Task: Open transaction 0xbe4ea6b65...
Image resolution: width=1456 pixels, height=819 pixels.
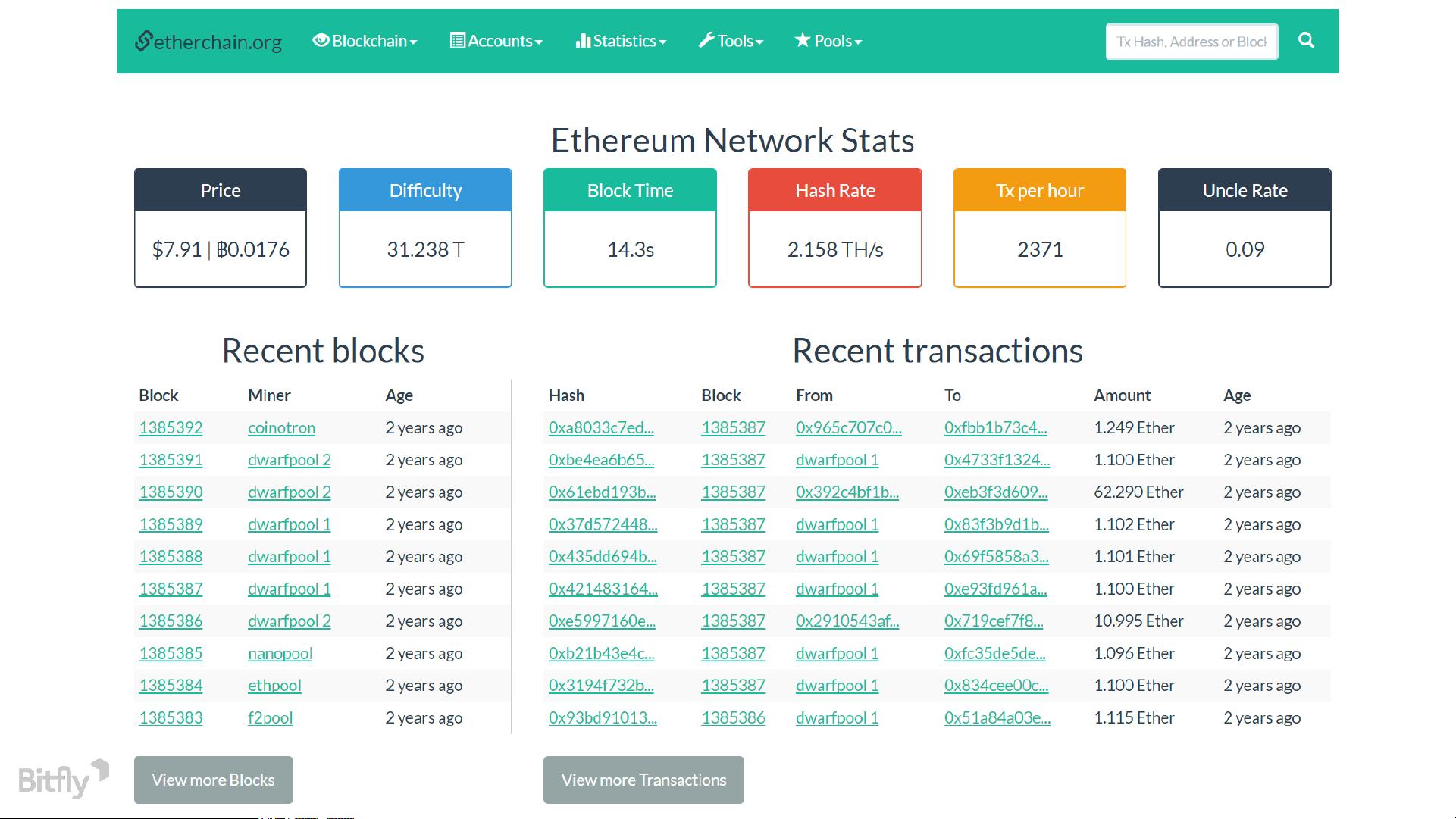Action: click(x=601, y=460)
